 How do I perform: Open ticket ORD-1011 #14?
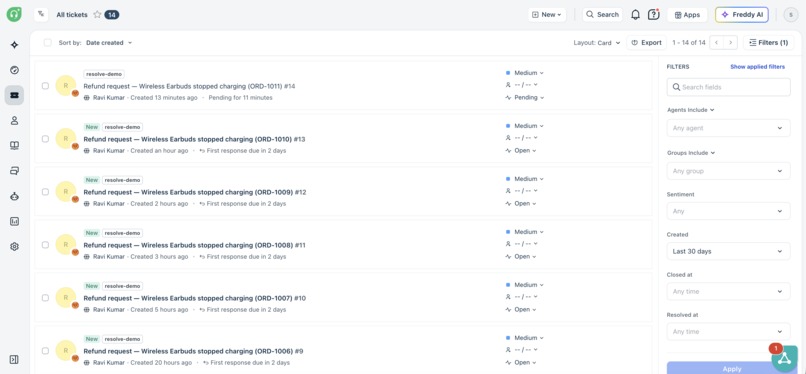(x=189, y=86)
